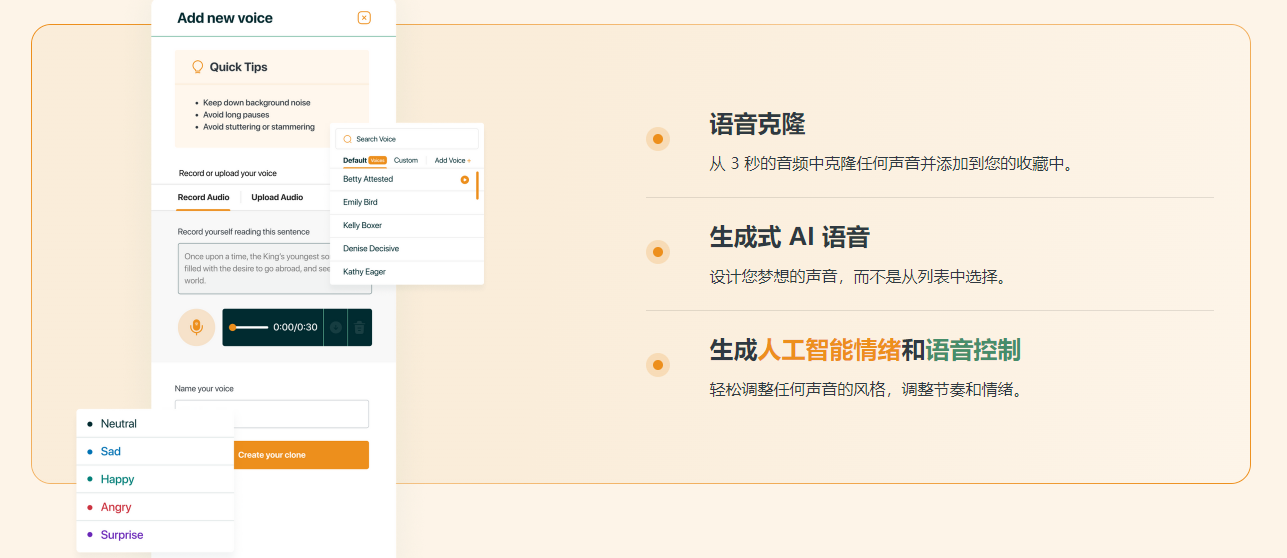This screenshot has width=1287, height=558.
Task: Play the Betty Attested voice preview
Action: click(x=465, y=180)
